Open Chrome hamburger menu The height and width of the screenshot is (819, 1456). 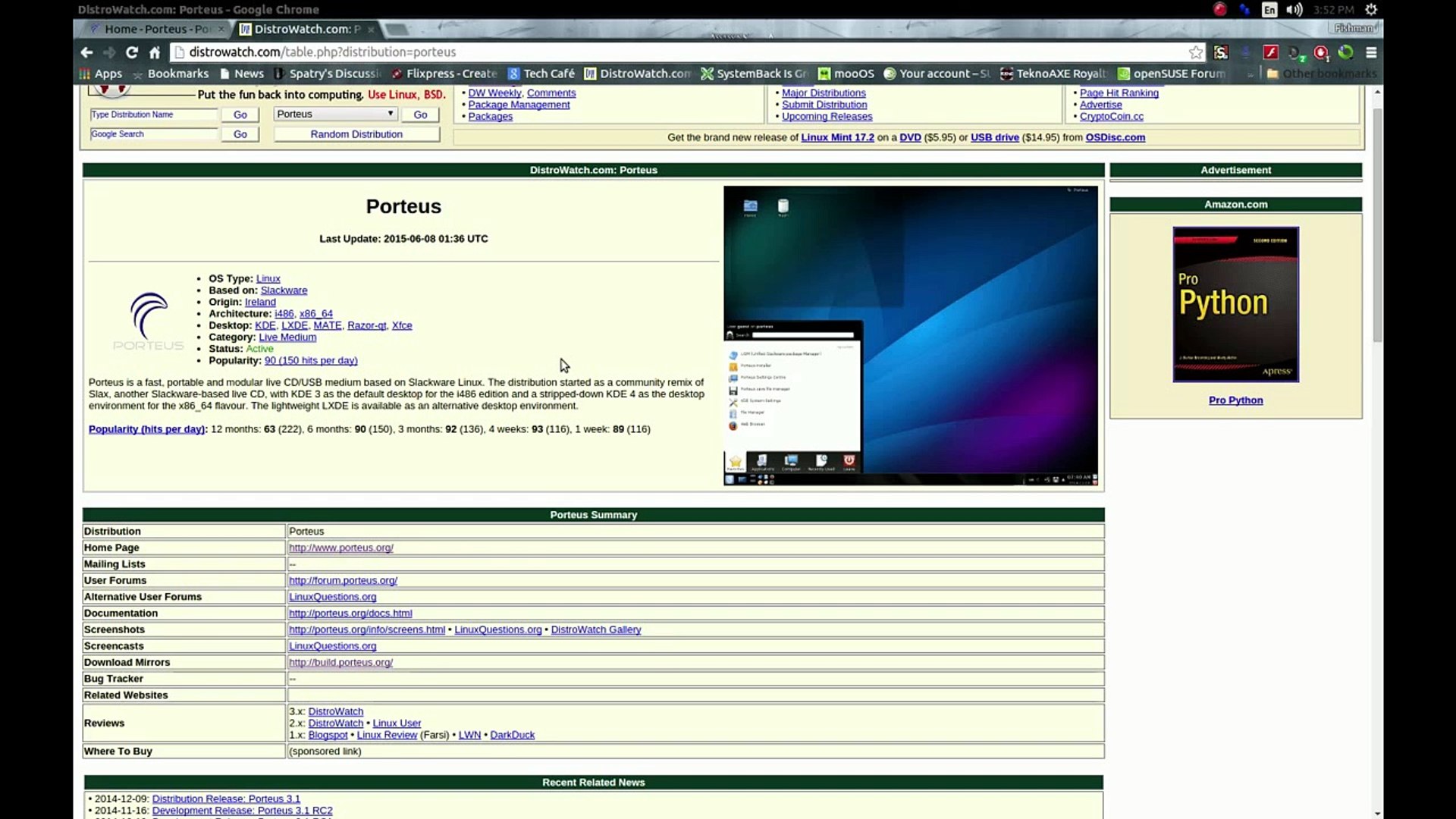(1371, 52)
